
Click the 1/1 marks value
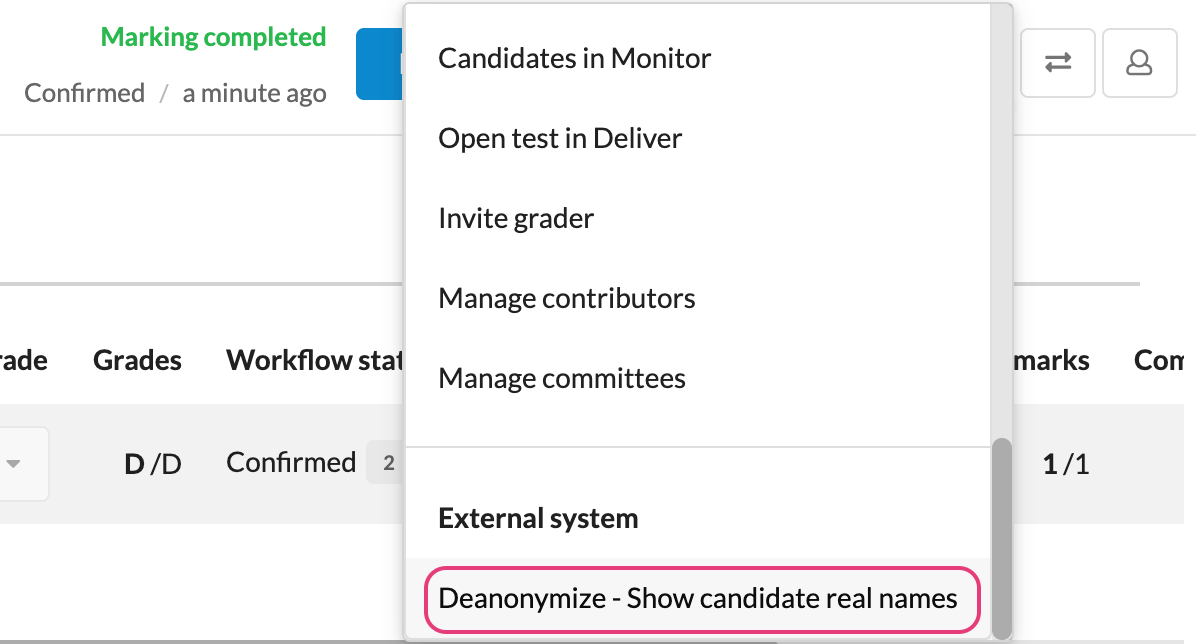[1066, 464]
